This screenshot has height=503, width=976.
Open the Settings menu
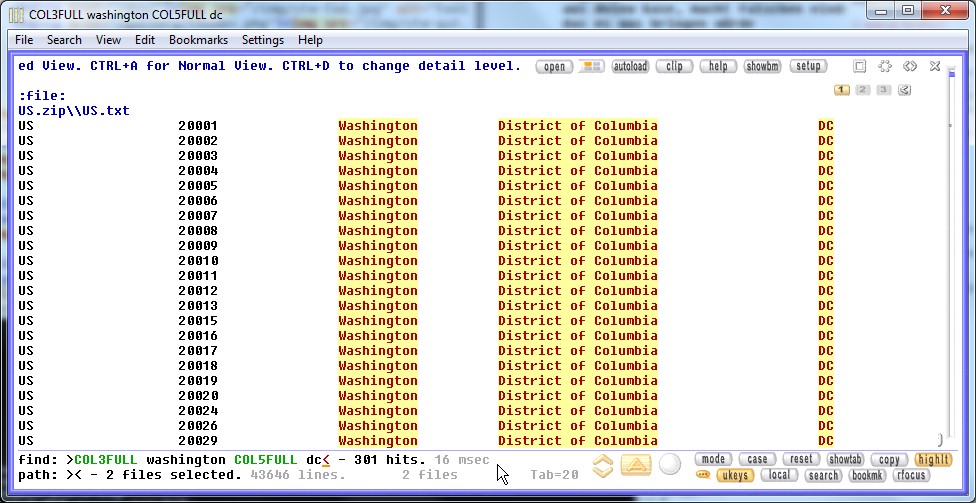tap(263, 40)
